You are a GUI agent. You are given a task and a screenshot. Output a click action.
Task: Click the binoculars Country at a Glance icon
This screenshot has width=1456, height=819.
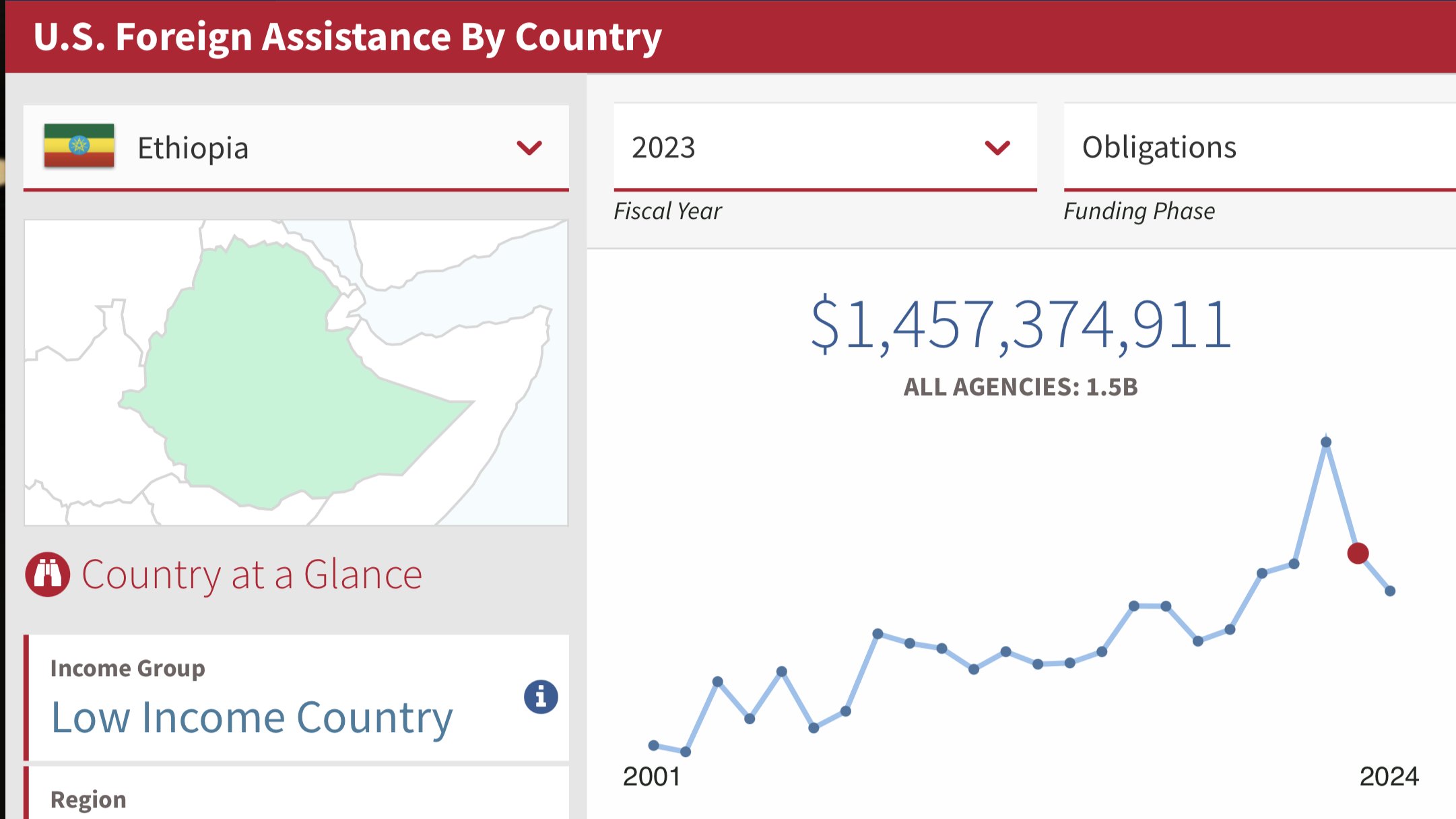pyautogui.click(x=48, y=575)
